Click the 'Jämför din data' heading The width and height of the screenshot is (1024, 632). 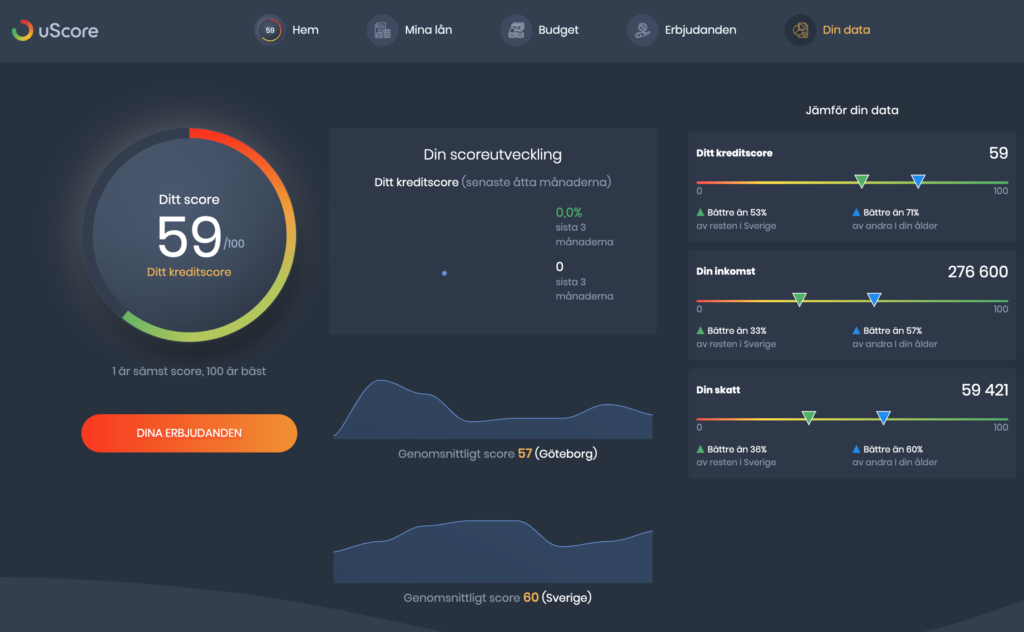[x=852, y=110]
